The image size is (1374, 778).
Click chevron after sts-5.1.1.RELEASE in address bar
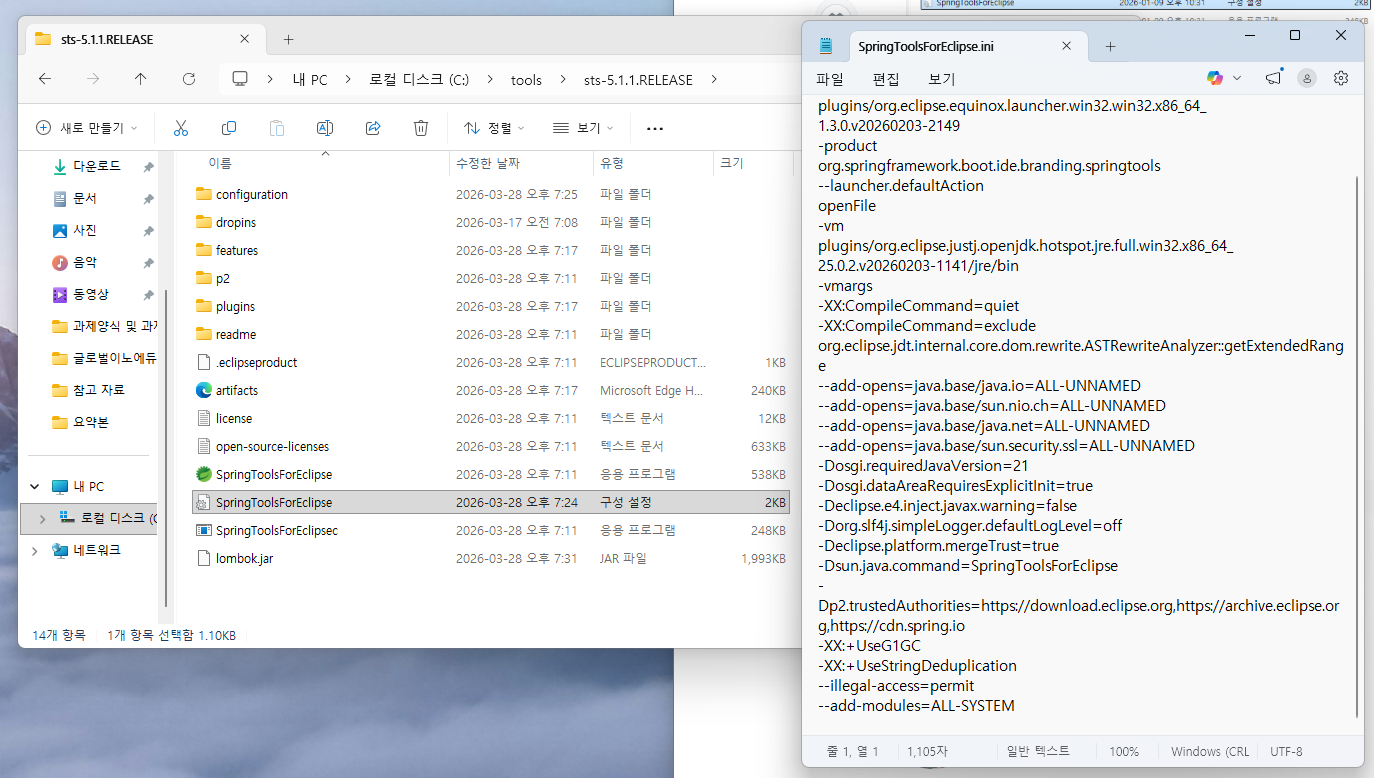[714, 80]
